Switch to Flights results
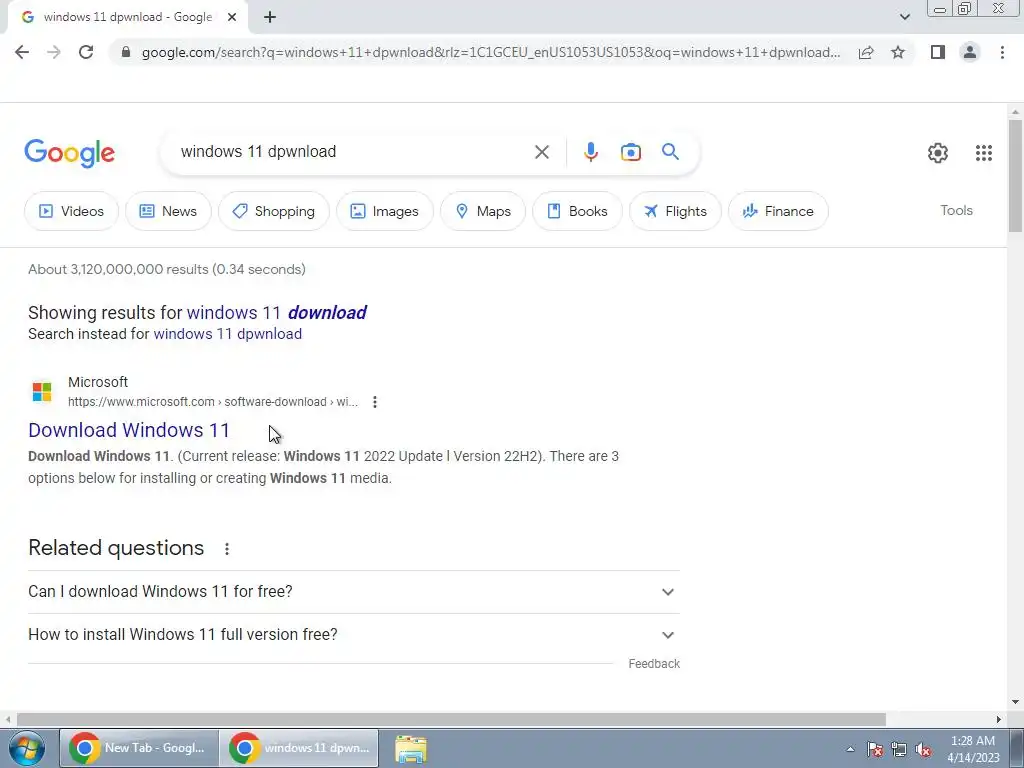Screen dimensions: 1024x768 click(x=675, y=211)
